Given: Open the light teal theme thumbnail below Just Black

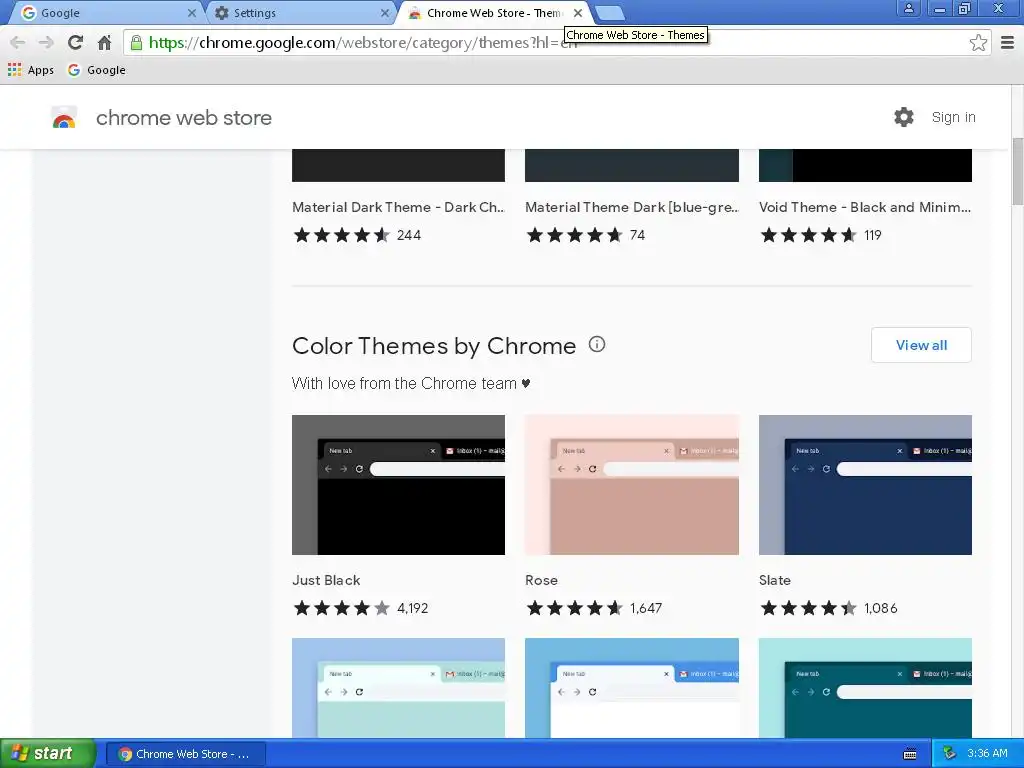Looking at the screenshot, I should tap(398, 688).
